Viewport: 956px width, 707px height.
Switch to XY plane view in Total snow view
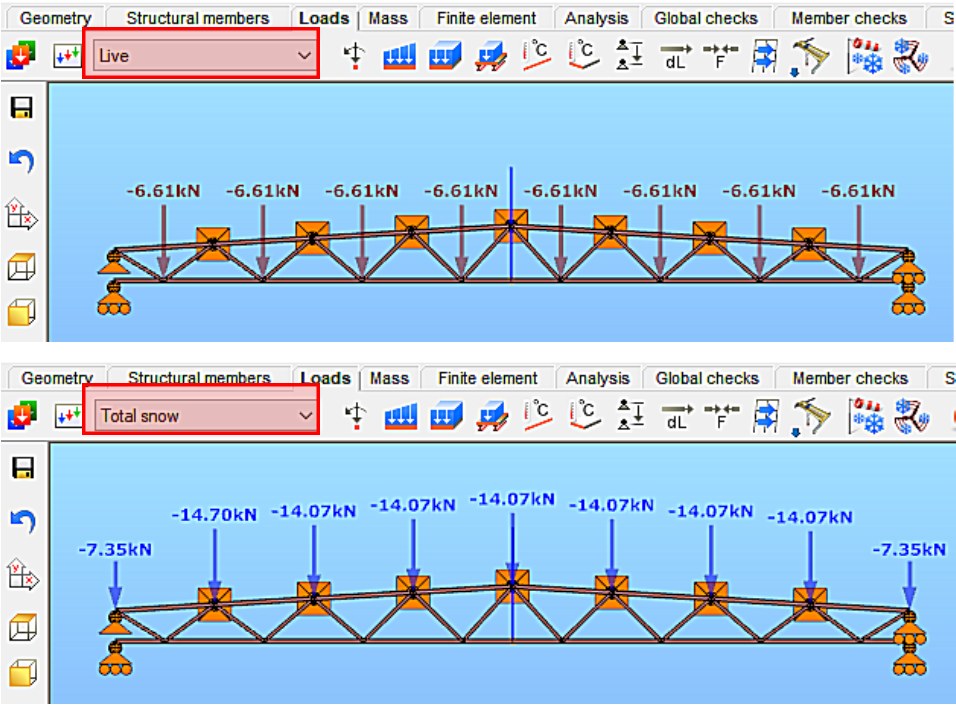pyautogui.click(x=23, y=574)
